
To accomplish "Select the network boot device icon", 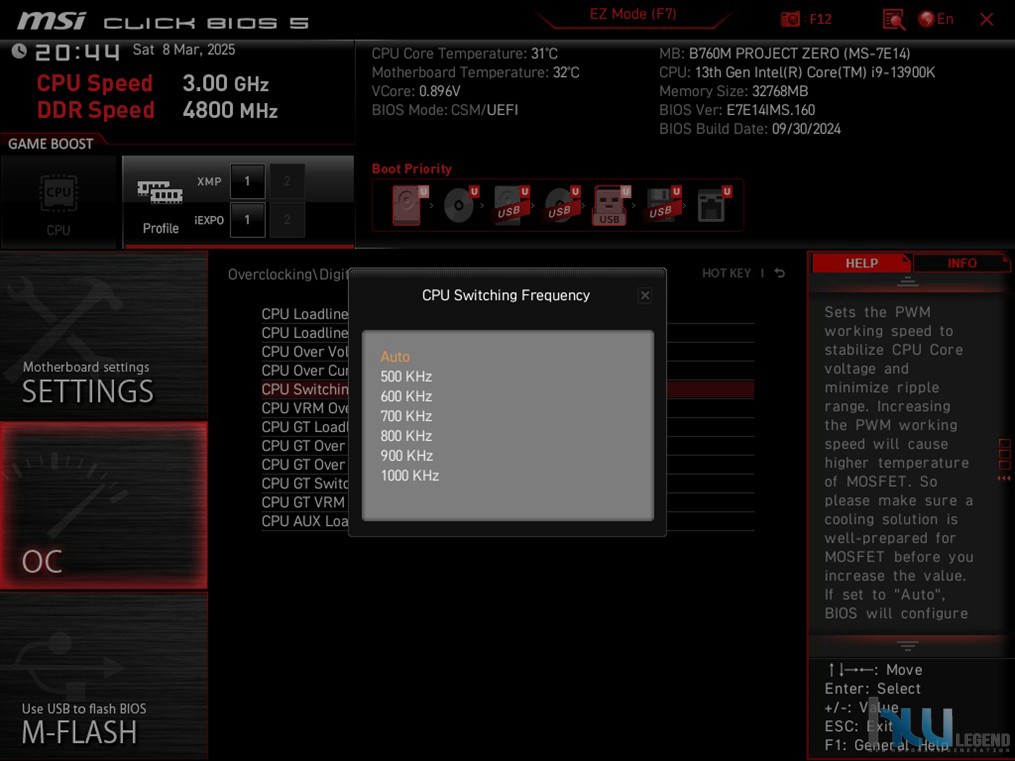I will (x=713, y=205).
